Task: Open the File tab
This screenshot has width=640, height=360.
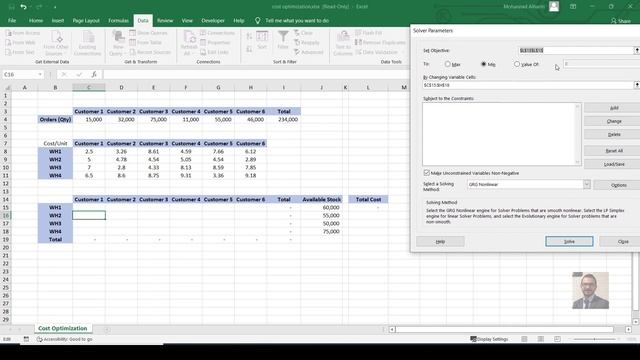Action: coord(12,20)
